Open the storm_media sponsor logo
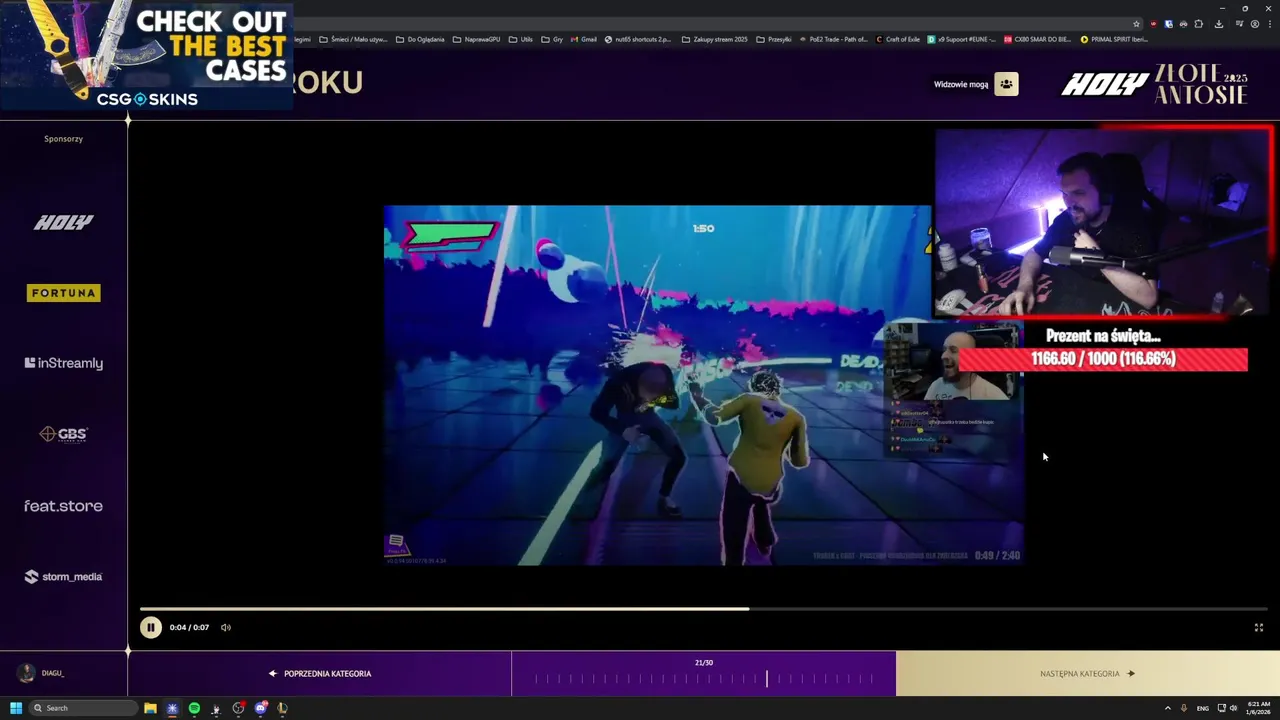Screen dimensions: 1280x720 63,577
